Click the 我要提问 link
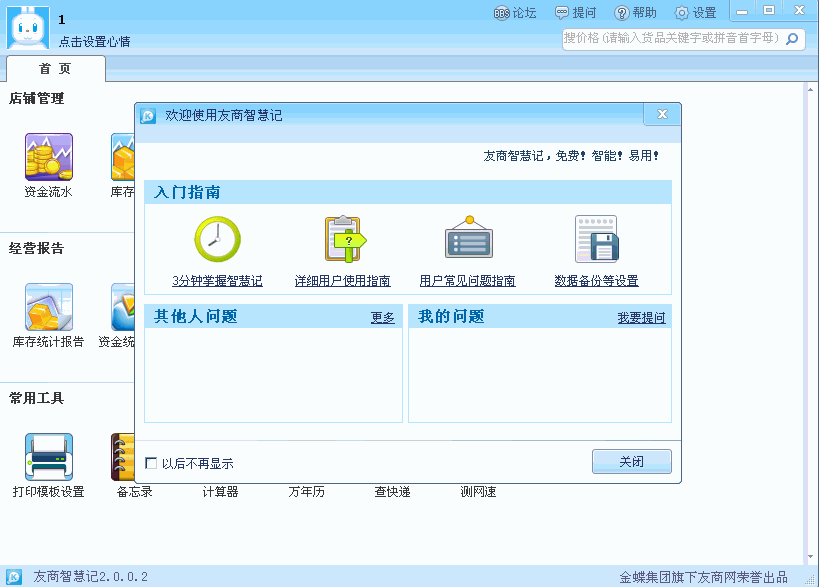This screenshot has height=587, width=819. (641, 318)
